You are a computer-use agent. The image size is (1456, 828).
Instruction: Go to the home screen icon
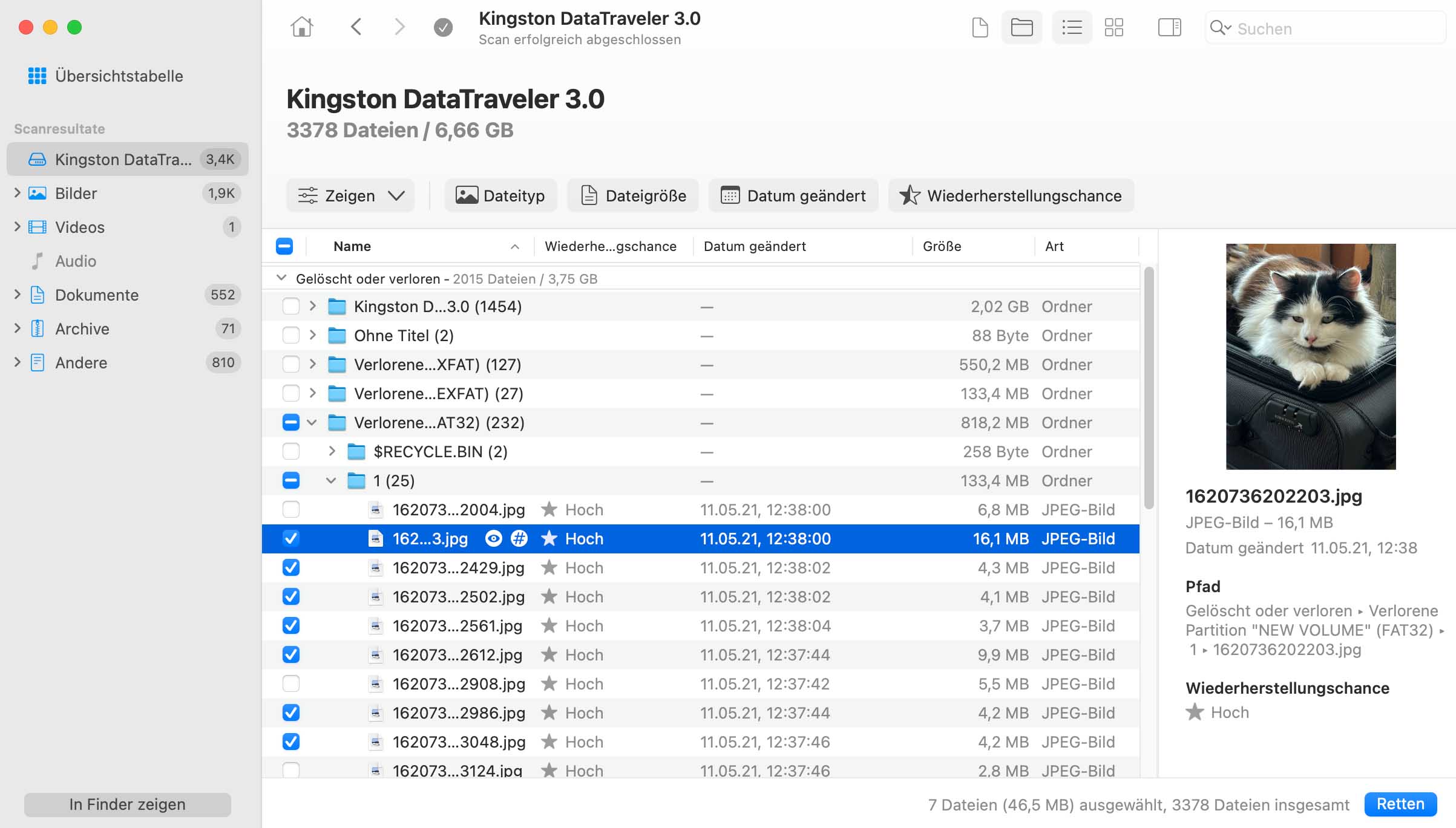click(301, 27)
